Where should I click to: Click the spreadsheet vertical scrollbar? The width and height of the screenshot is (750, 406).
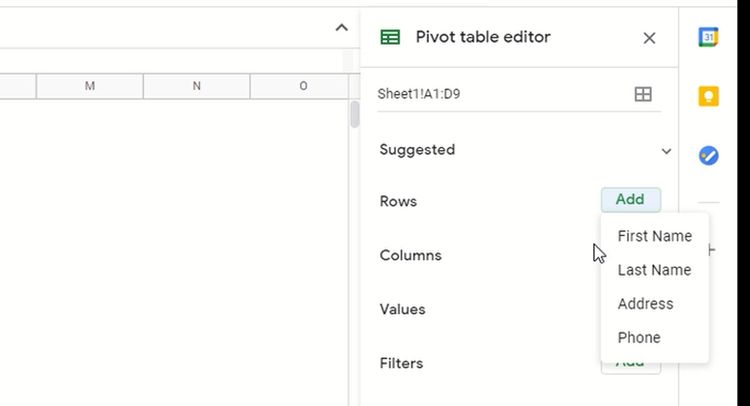(x=354, y=116)
